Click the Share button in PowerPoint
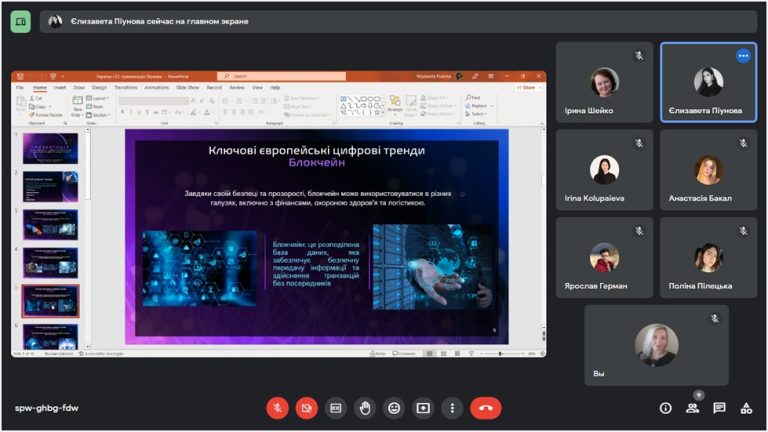The width and height of the screenshot is (768, 432). click(529, 88)
